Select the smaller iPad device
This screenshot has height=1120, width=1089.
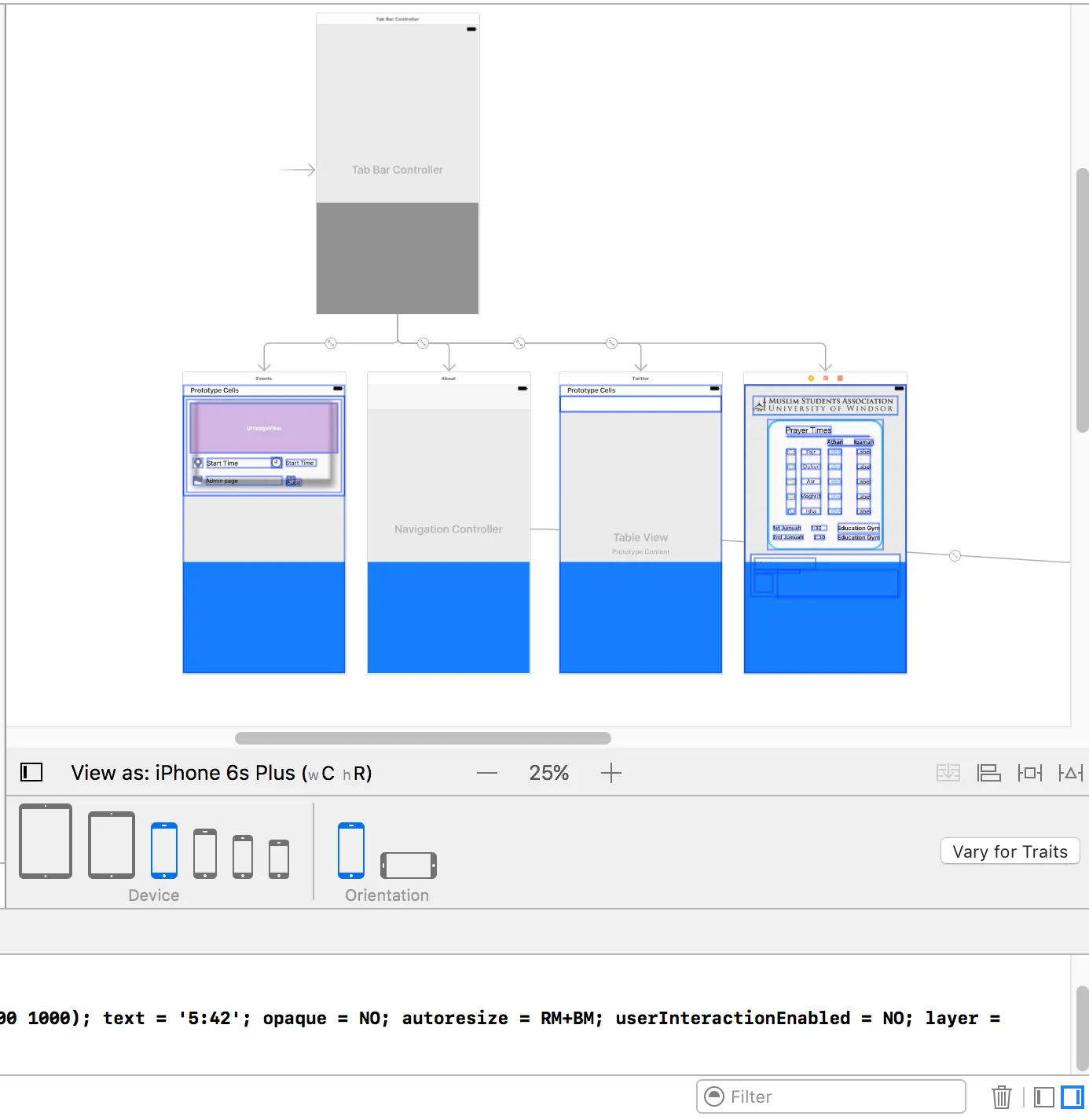(112, 845)
